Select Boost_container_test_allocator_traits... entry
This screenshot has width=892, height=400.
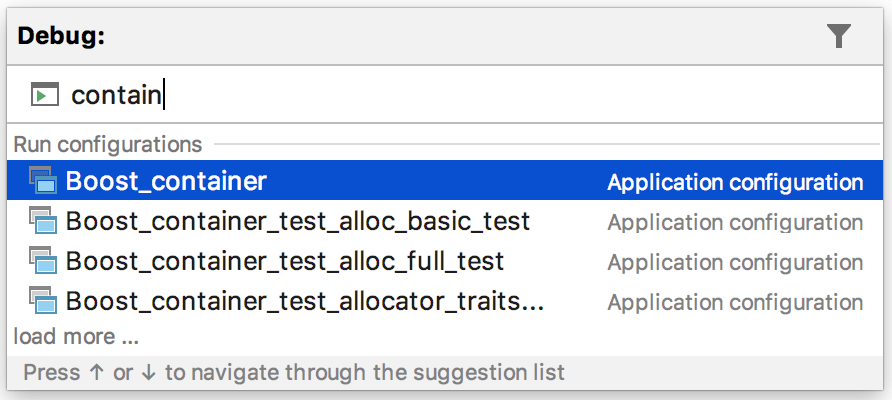pos(305,301)
